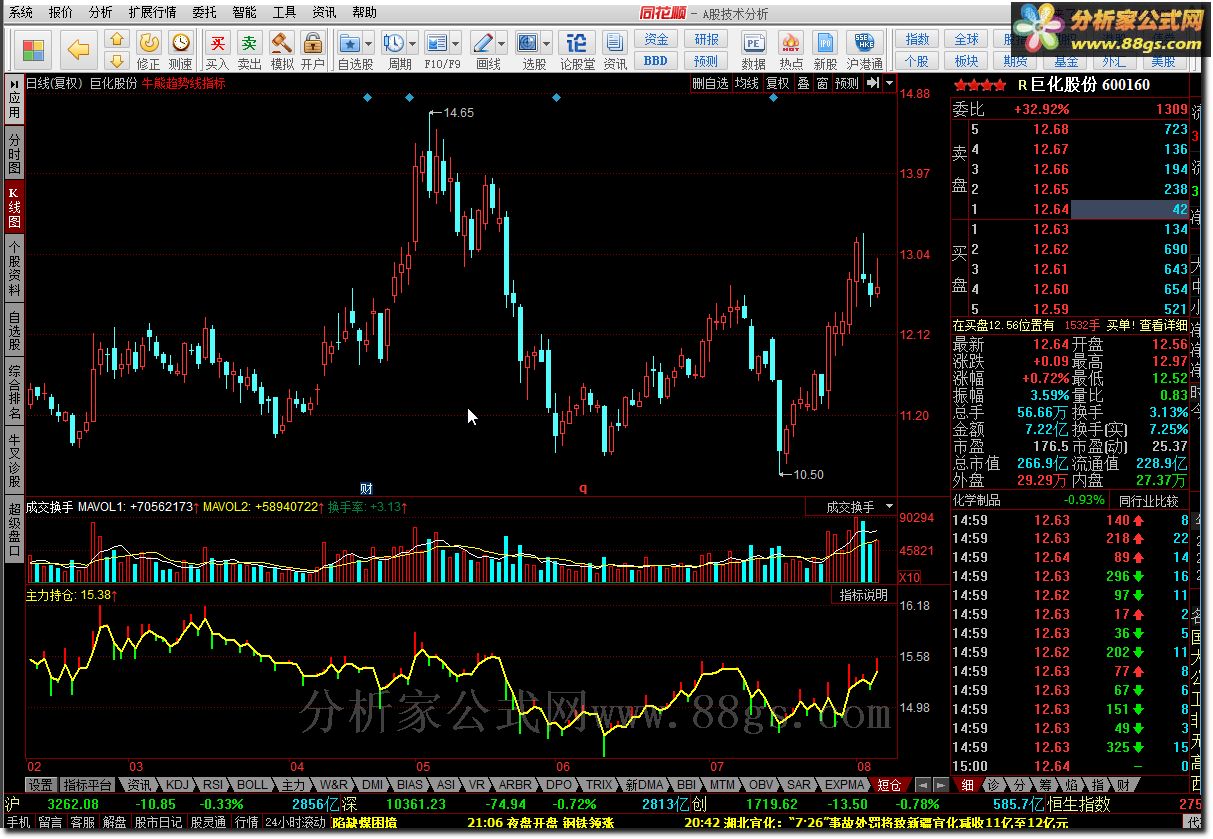Switch to the 分时图 side tab

(14, 153)
